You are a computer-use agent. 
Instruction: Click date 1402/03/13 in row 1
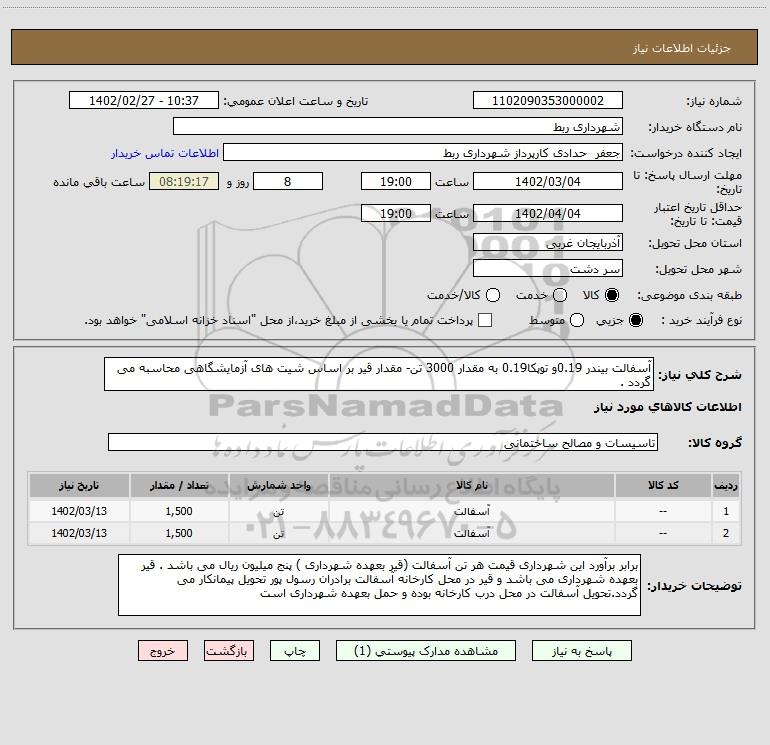[79, 511]
